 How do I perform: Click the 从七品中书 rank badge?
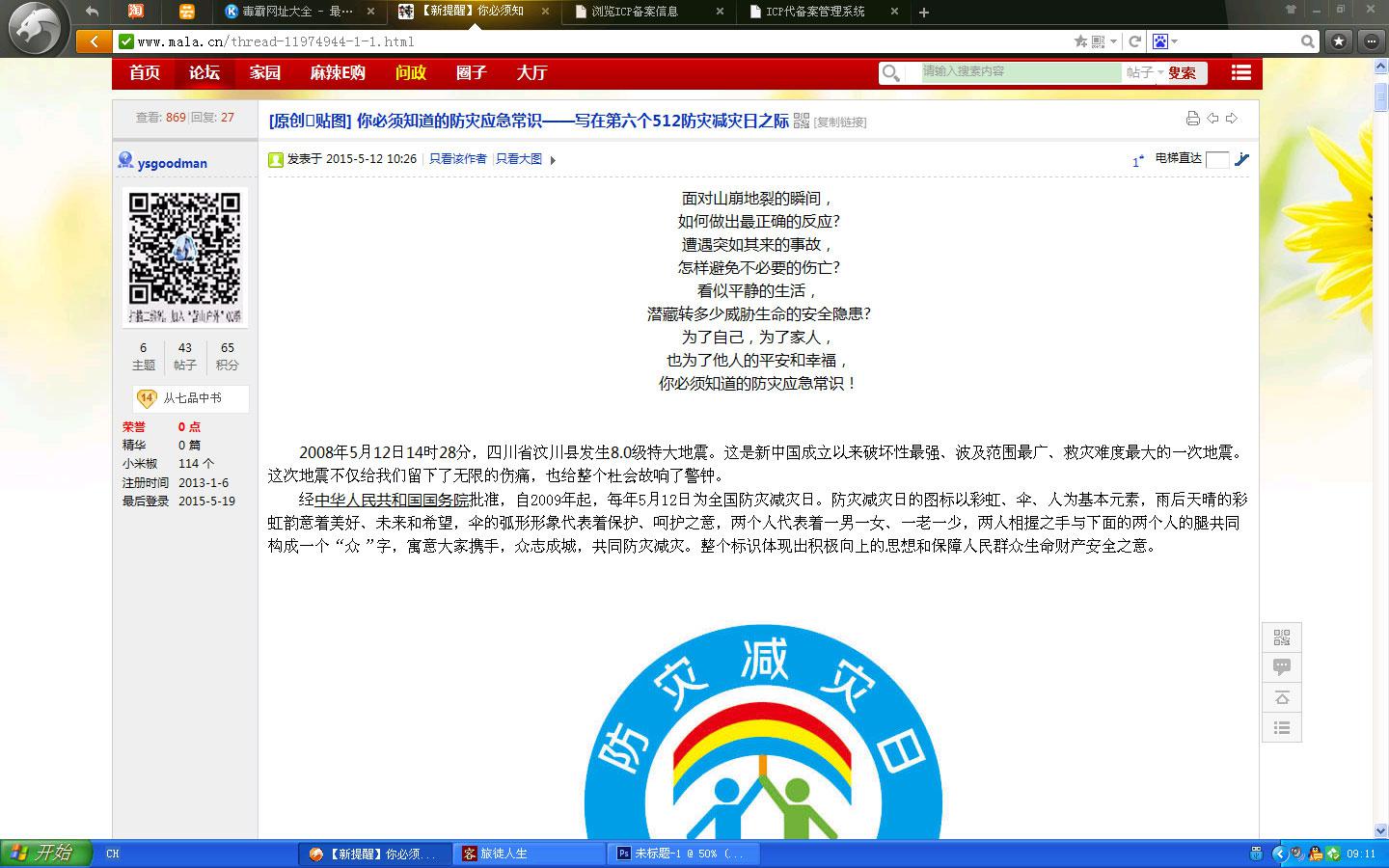click(190, 398)
